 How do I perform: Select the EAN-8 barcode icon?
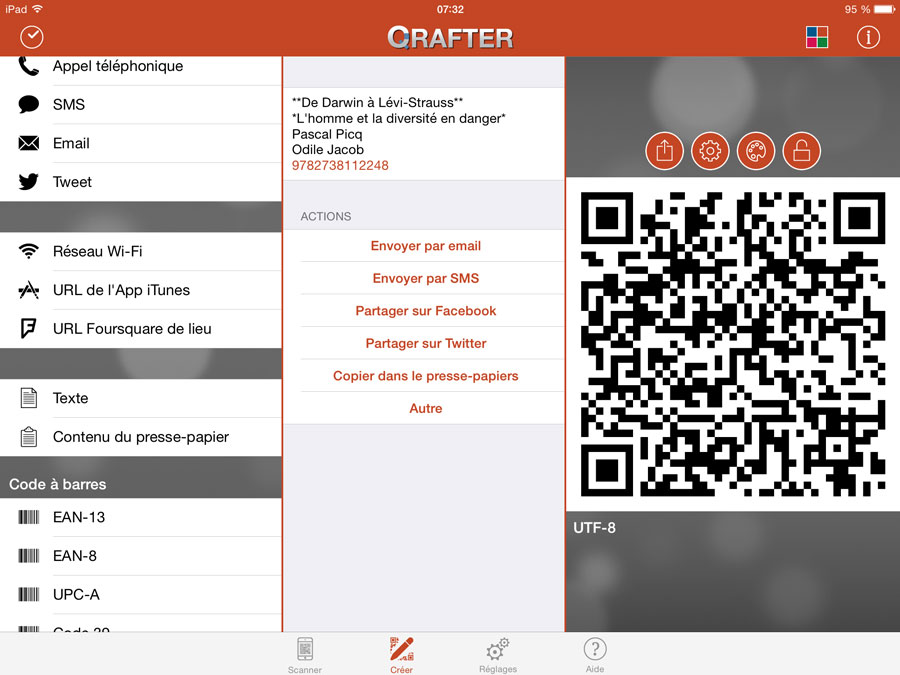pyautogui.click(x=29, y=556)
